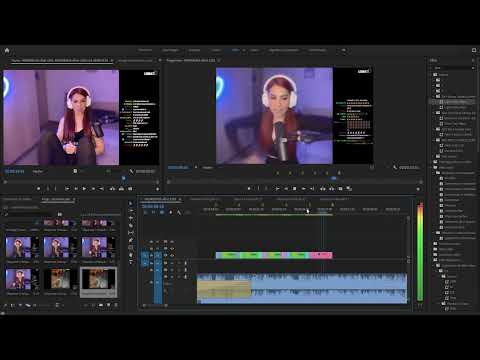This screenshot has width=480, height=360.
Task: Select the Razor tool
Action: click(131, 225)
